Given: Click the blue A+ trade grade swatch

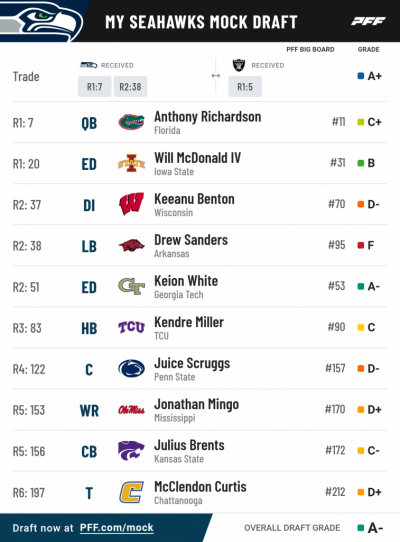Looking at the screenshot, I should (x=361, y=76).
